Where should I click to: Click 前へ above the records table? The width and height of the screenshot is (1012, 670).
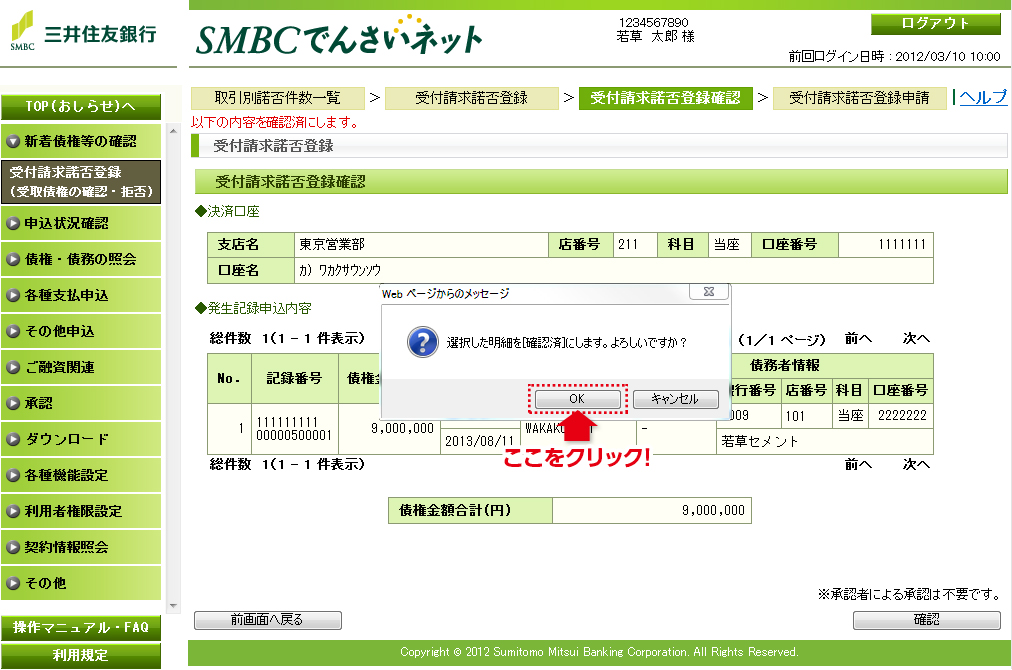[858, 339]
